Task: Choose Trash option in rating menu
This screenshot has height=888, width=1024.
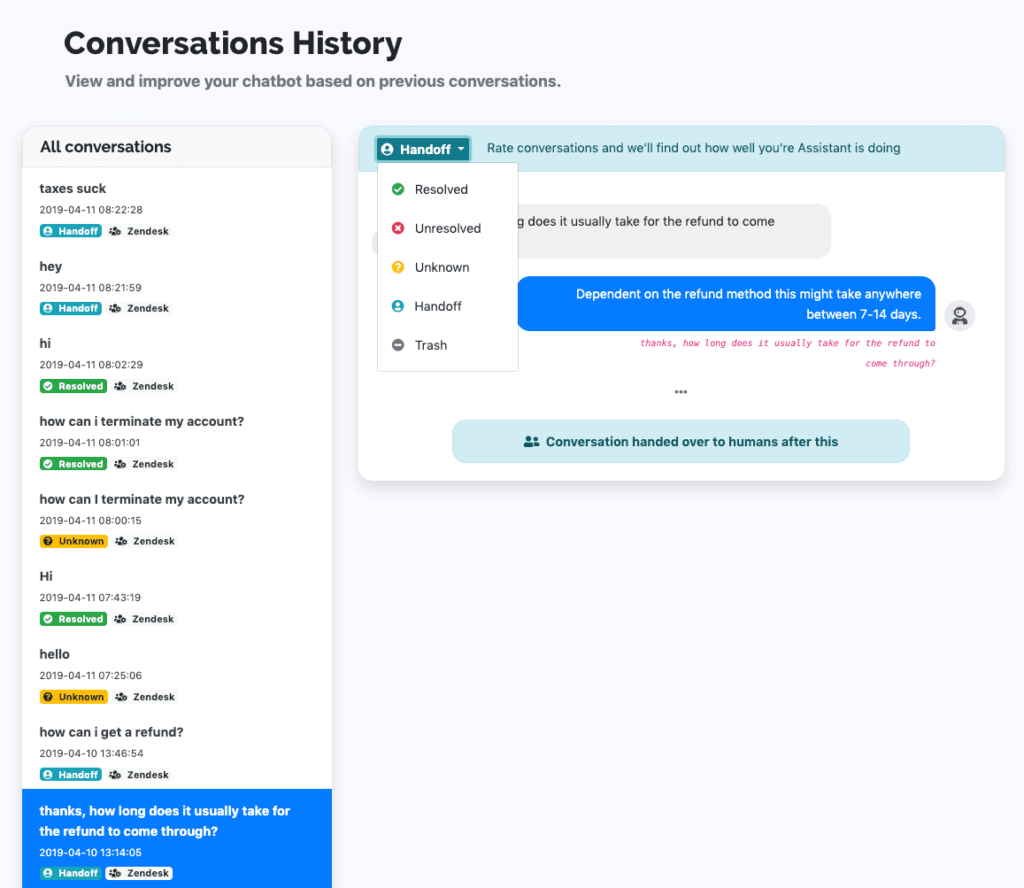Action: [431, 345]
